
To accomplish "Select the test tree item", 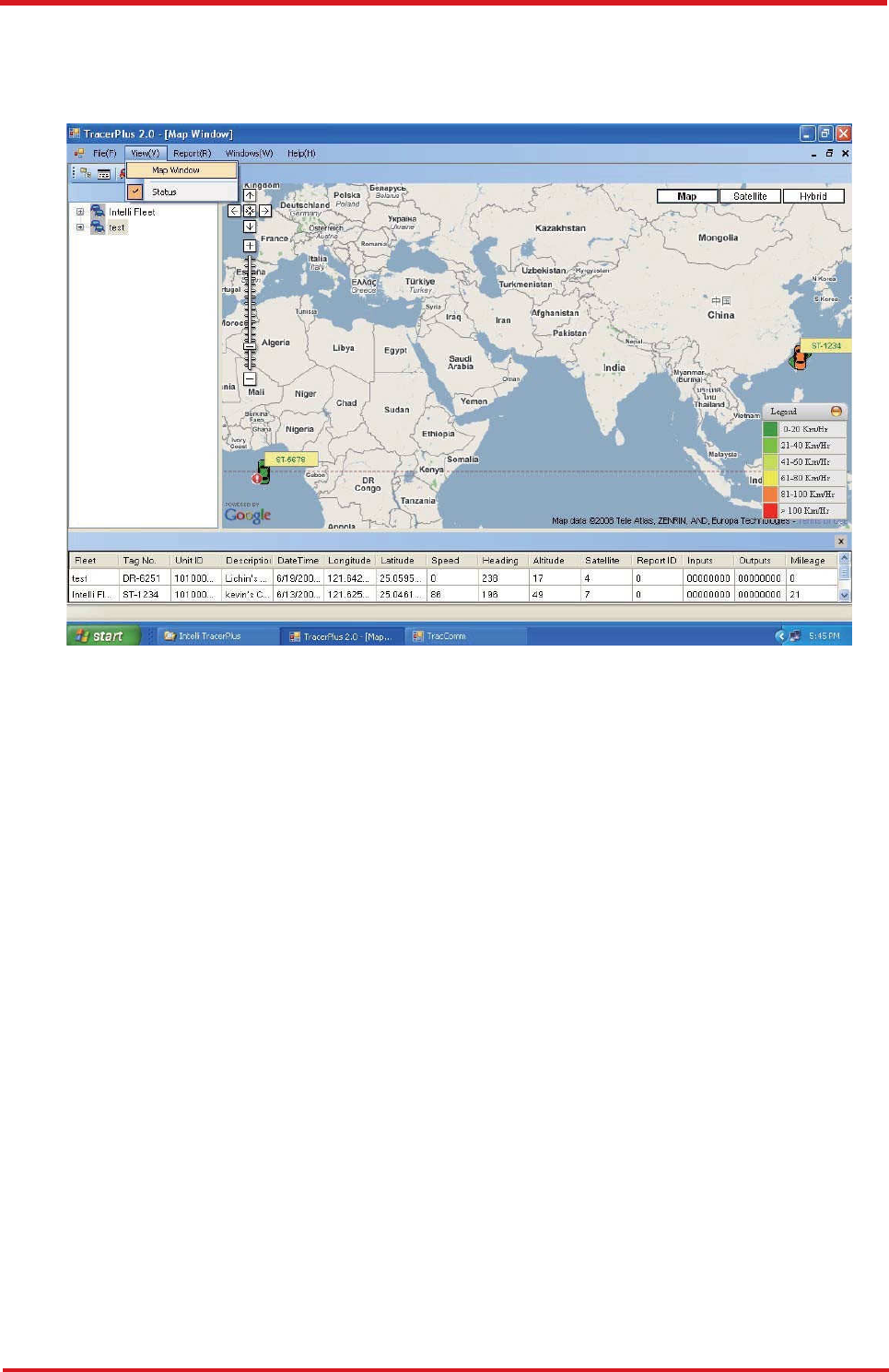I will click(116, 227).
